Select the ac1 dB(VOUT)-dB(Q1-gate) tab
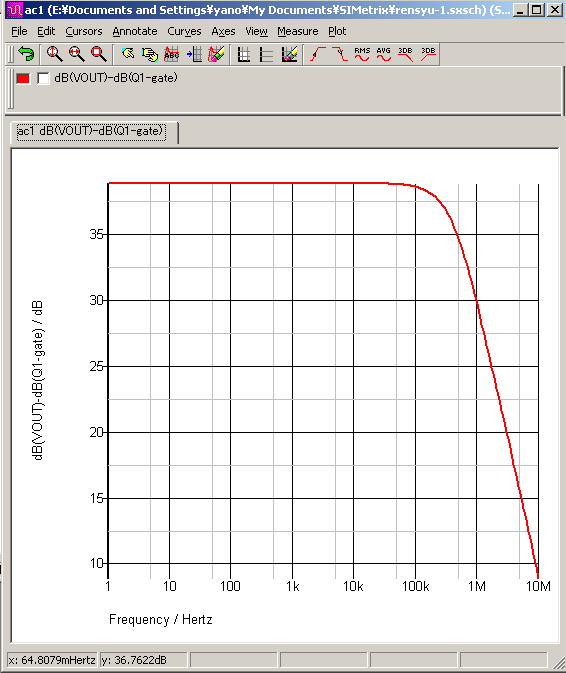 click(91, 131)
